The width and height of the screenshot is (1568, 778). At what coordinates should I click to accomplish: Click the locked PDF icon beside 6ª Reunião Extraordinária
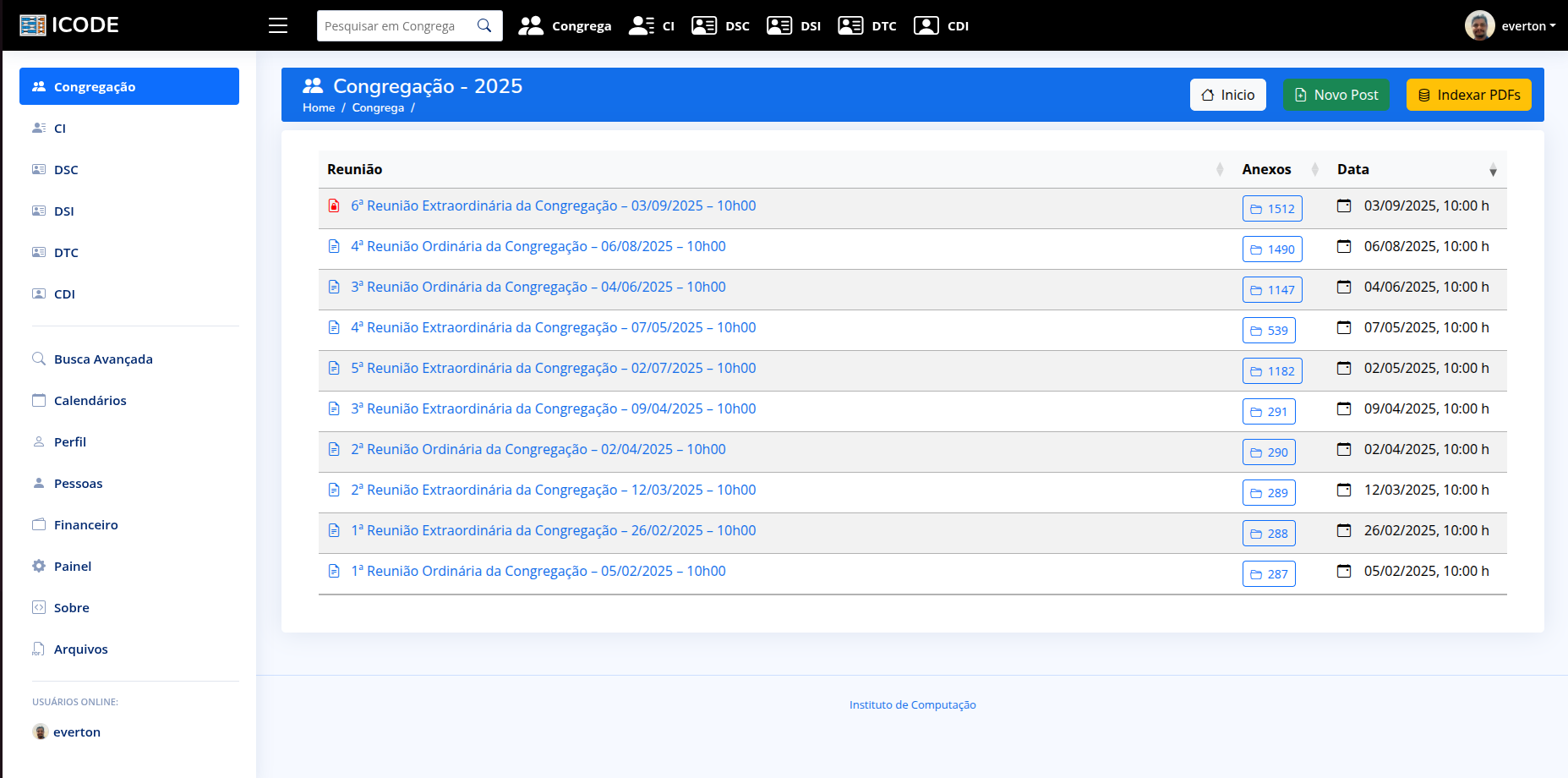[x=332, y=205]
